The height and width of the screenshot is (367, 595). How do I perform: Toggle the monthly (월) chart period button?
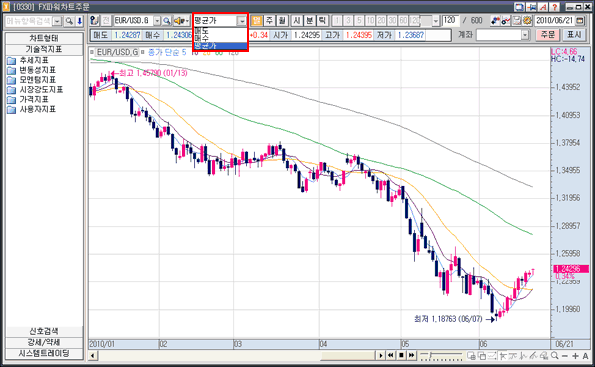coord(282,20)
